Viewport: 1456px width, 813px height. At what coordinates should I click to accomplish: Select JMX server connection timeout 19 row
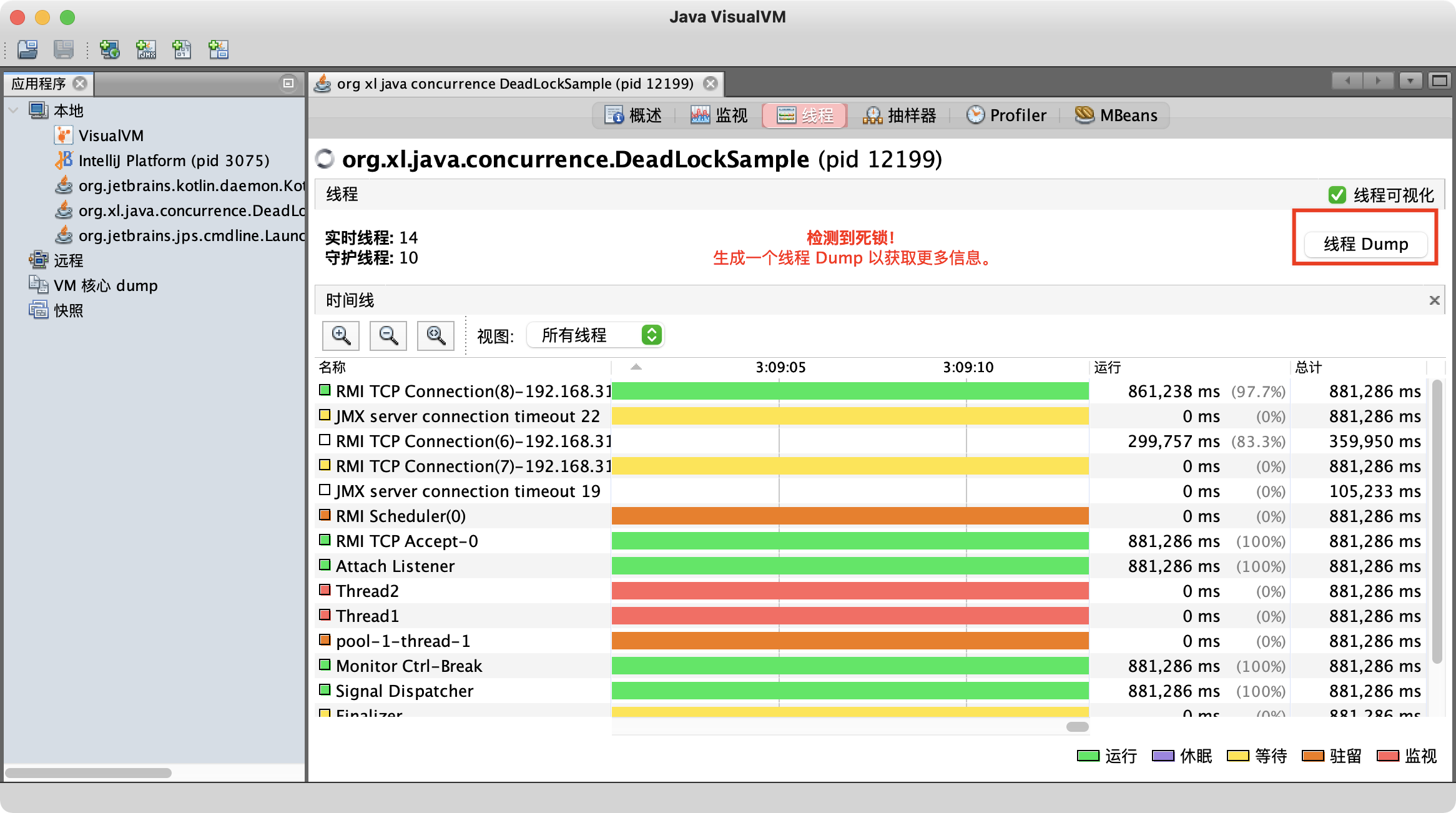(x=871, y=491)
